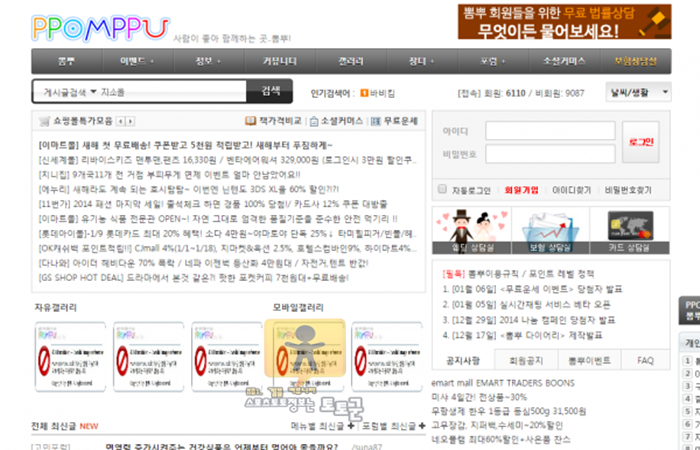Open the emart mall EMART TRADERS BOONS ad

pyautogui.click(x=503, y=383)
